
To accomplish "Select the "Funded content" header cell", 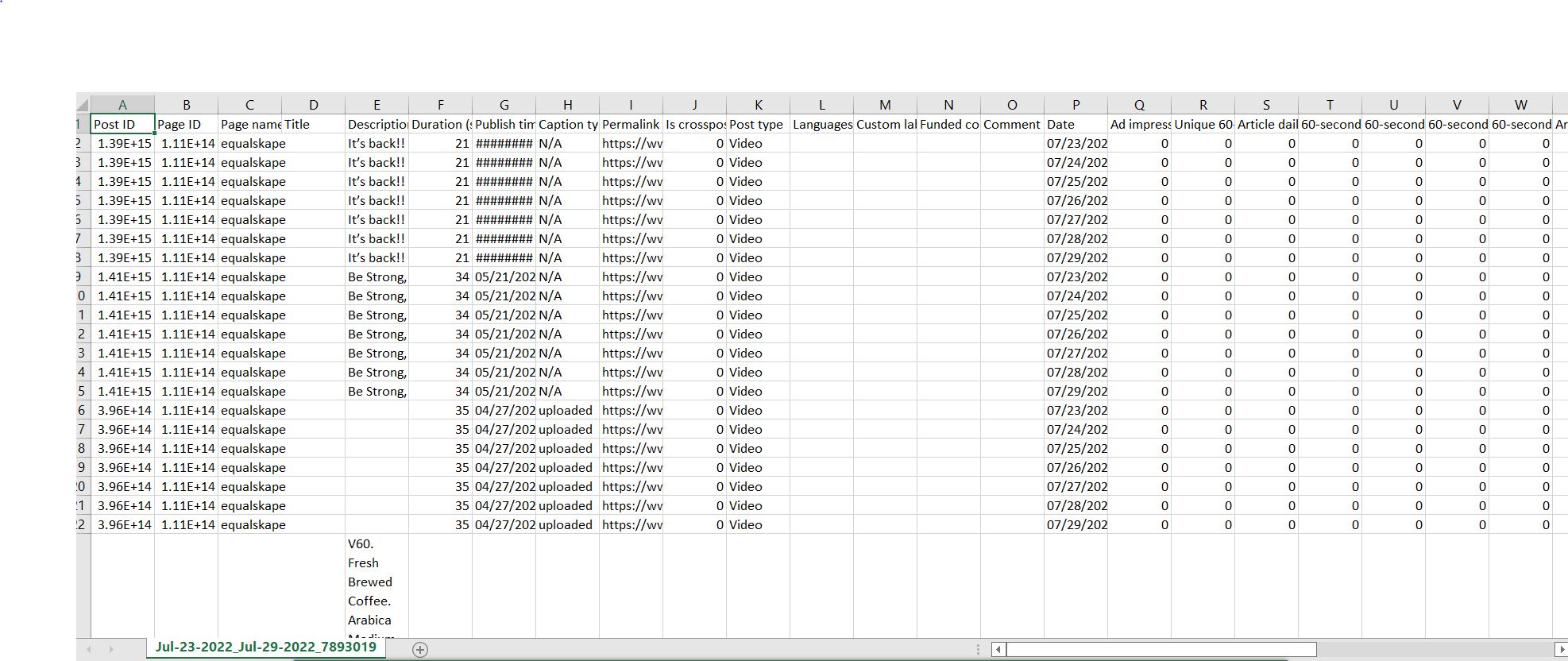I will click(x=948, y=124).
